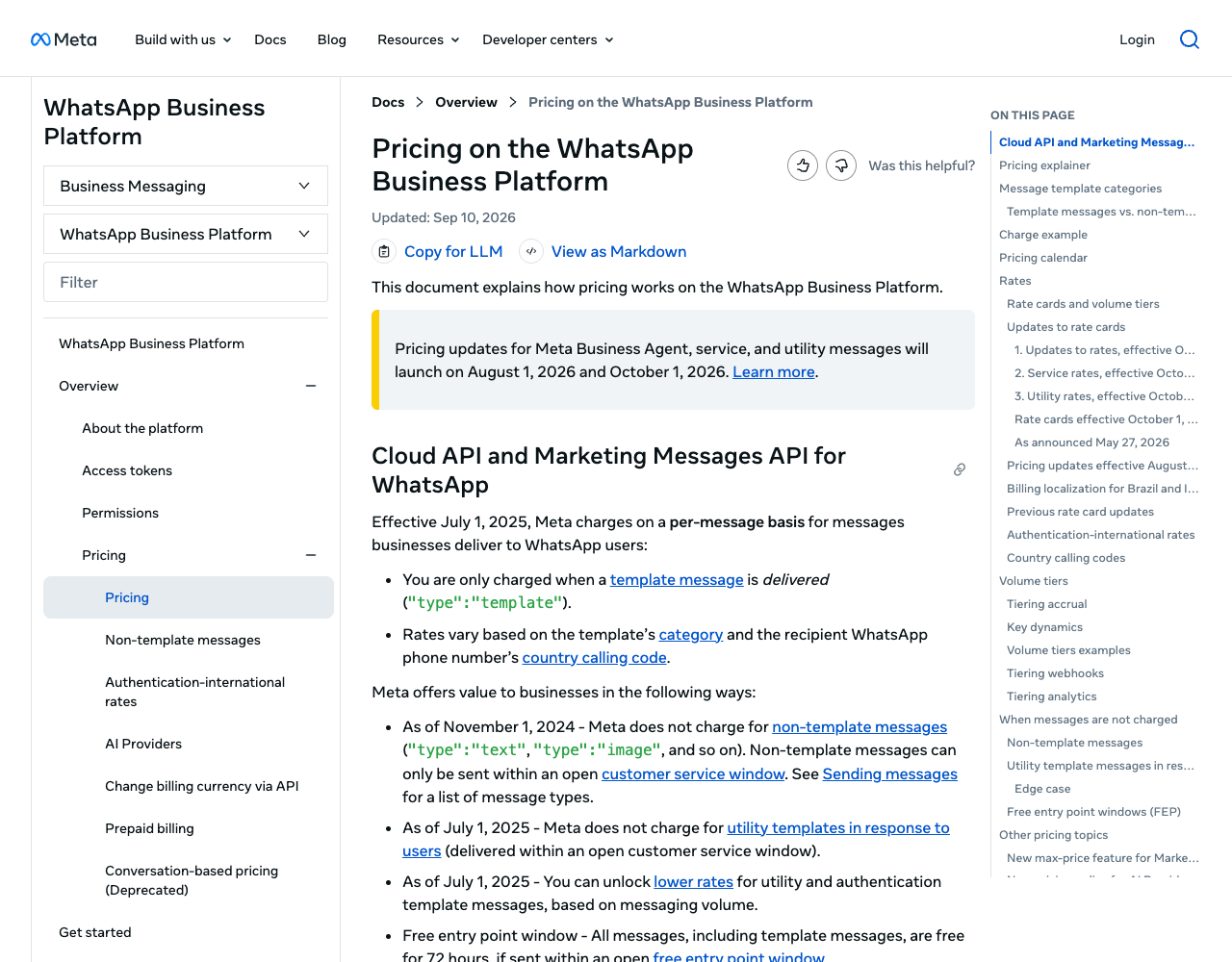Expand the Business Messaging dropdown
The width and height of the screenshot is (1232, 962).
pyautogui.click(x=186, y=186)
